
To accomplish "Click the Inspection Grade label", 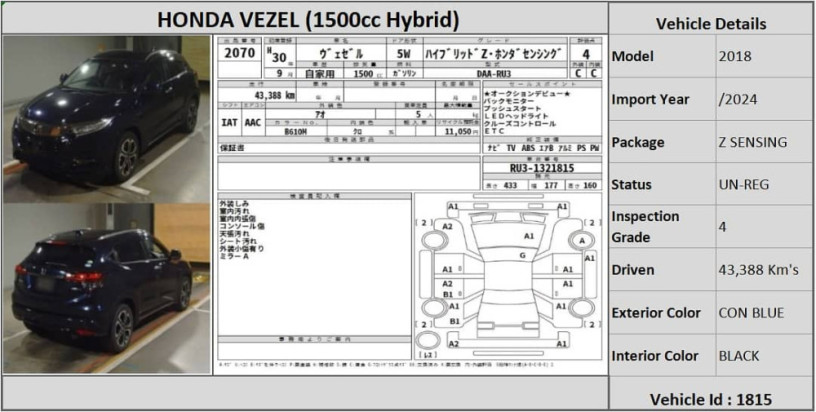I will 646,226.
